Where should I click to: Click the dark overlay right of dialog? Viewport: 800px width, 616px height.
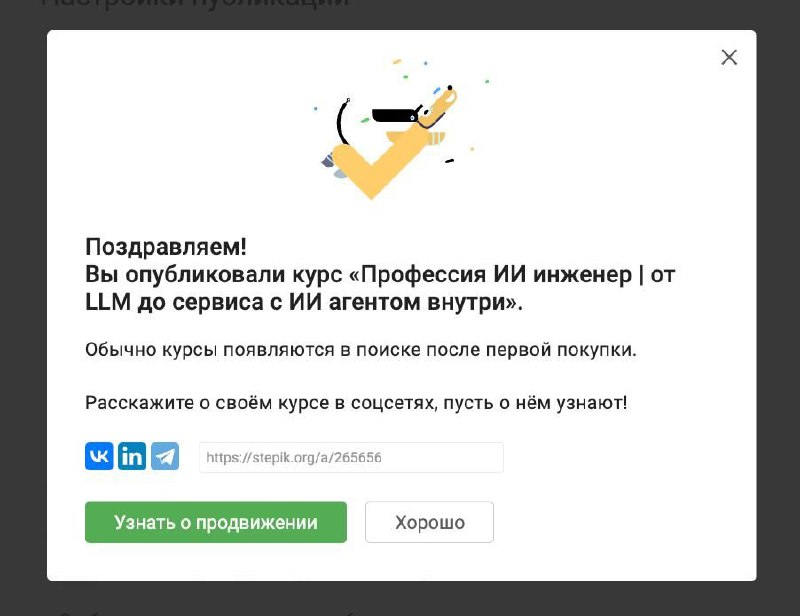coord(778,306)
